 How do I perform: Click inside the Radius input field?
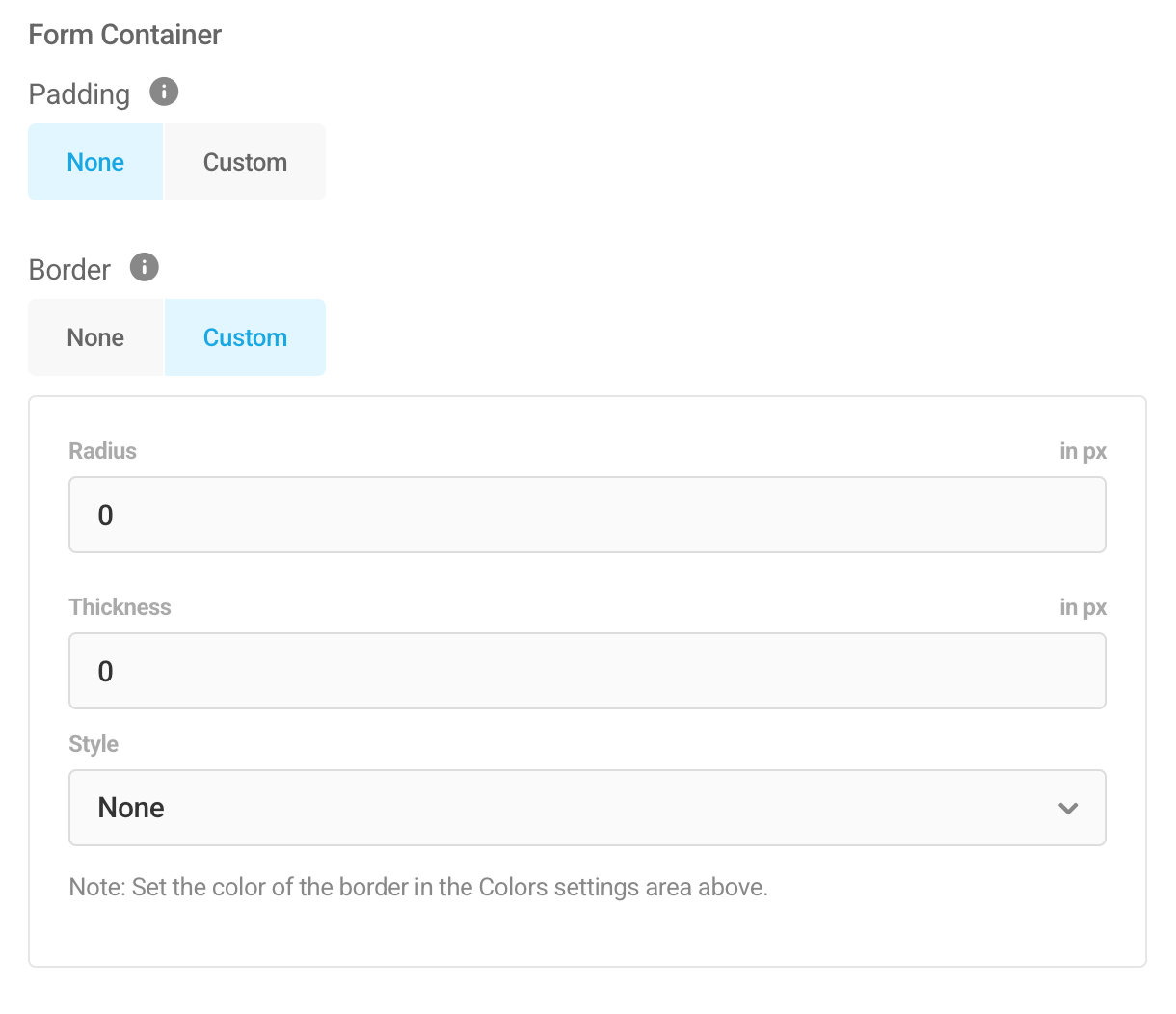tap(587, 515)
